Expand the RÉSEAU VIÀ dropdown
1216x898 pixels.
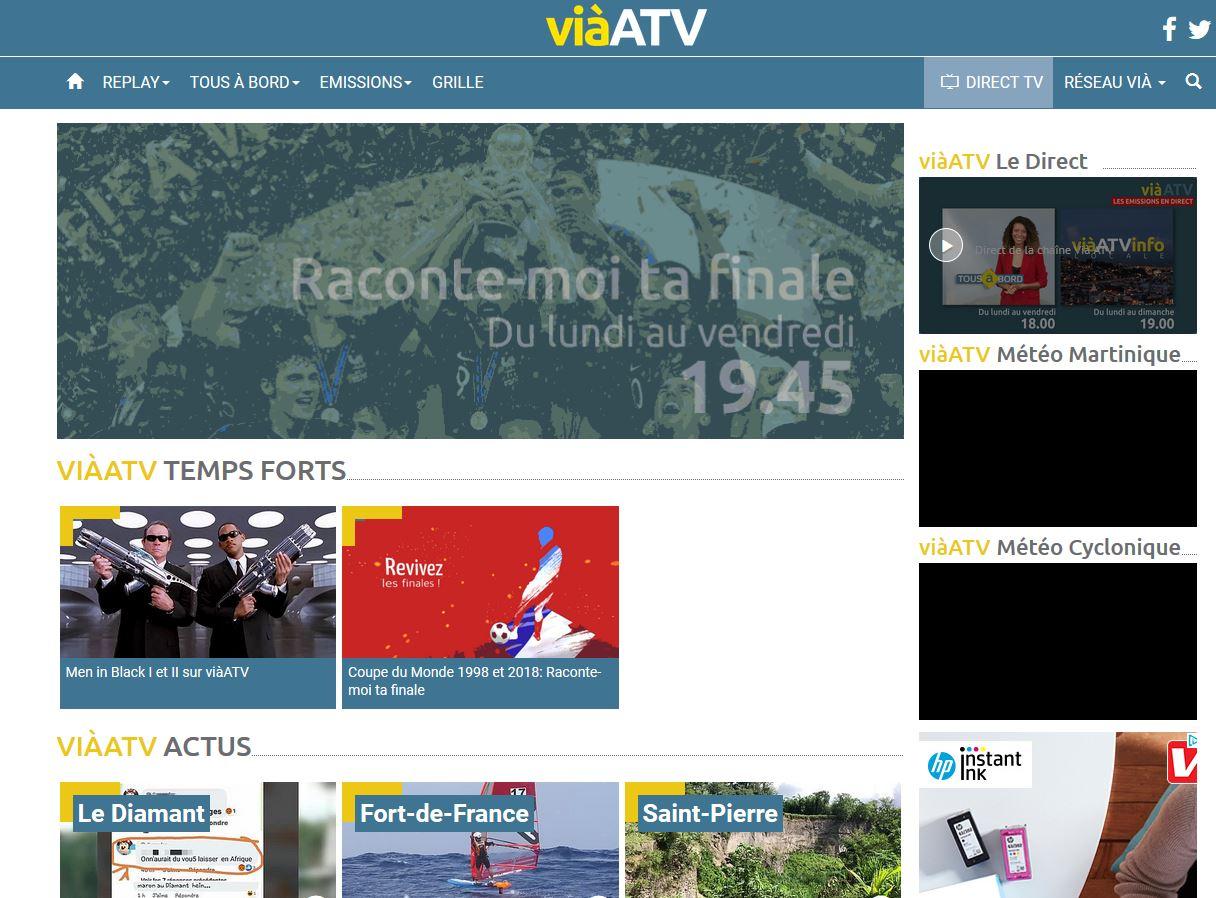[1115, 82]
